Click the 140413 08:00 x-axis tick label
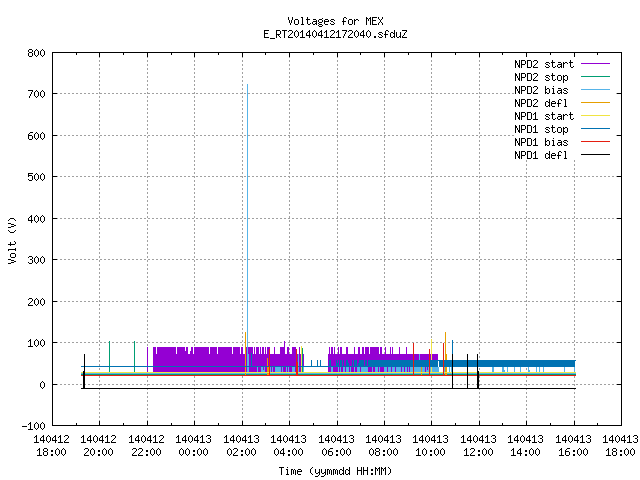The width and height of the screenshot is (640, 480). pyautogui.click(x=384, y=446)
